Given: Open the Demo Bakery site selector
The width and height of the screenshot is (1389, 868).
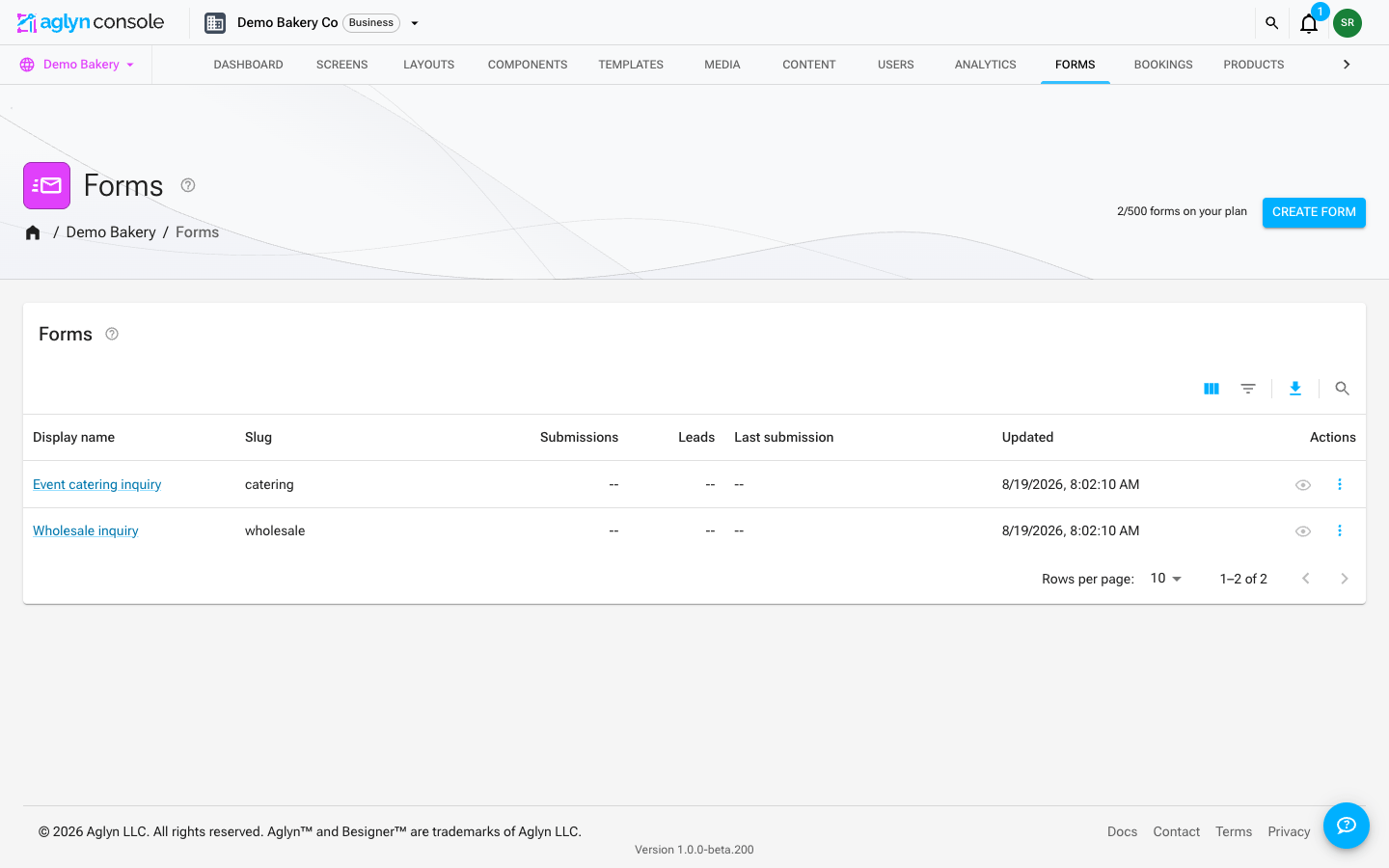Looking at the screenshot, I should pos(77,65).
